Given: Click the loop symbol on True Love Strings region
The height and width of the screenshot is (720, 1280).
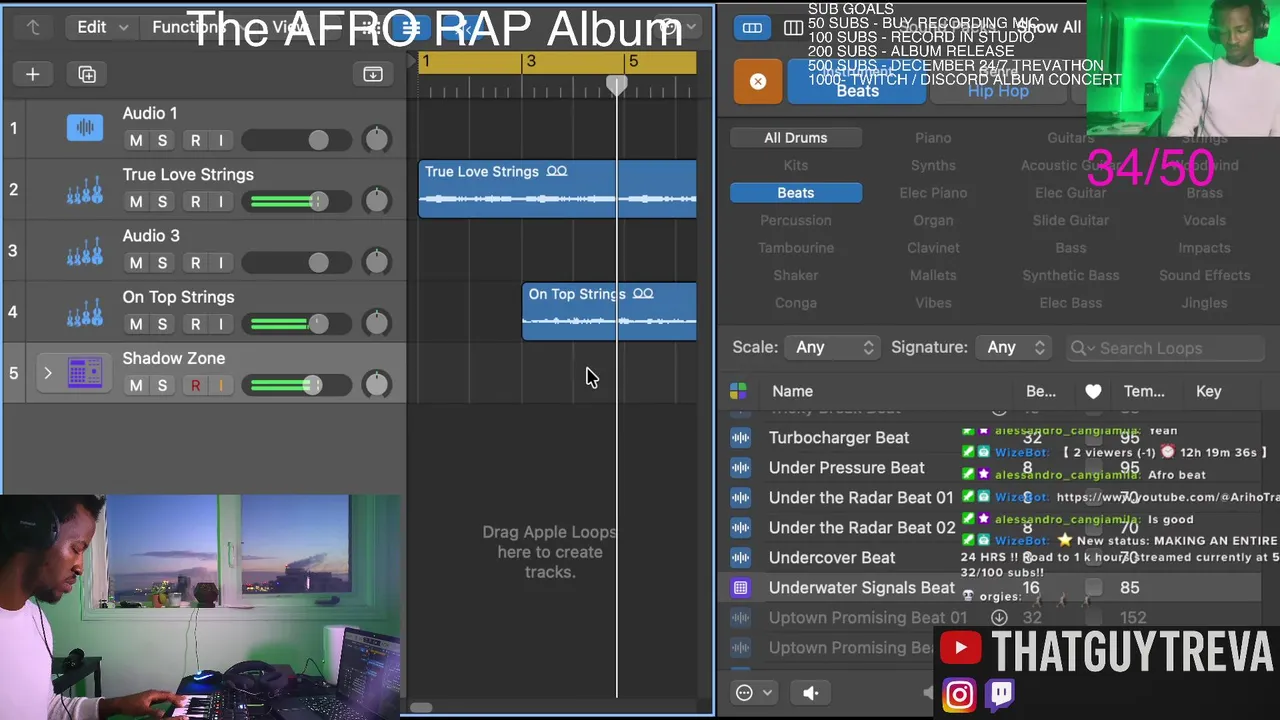Looking at the screenshot, I should coord(557,171).
